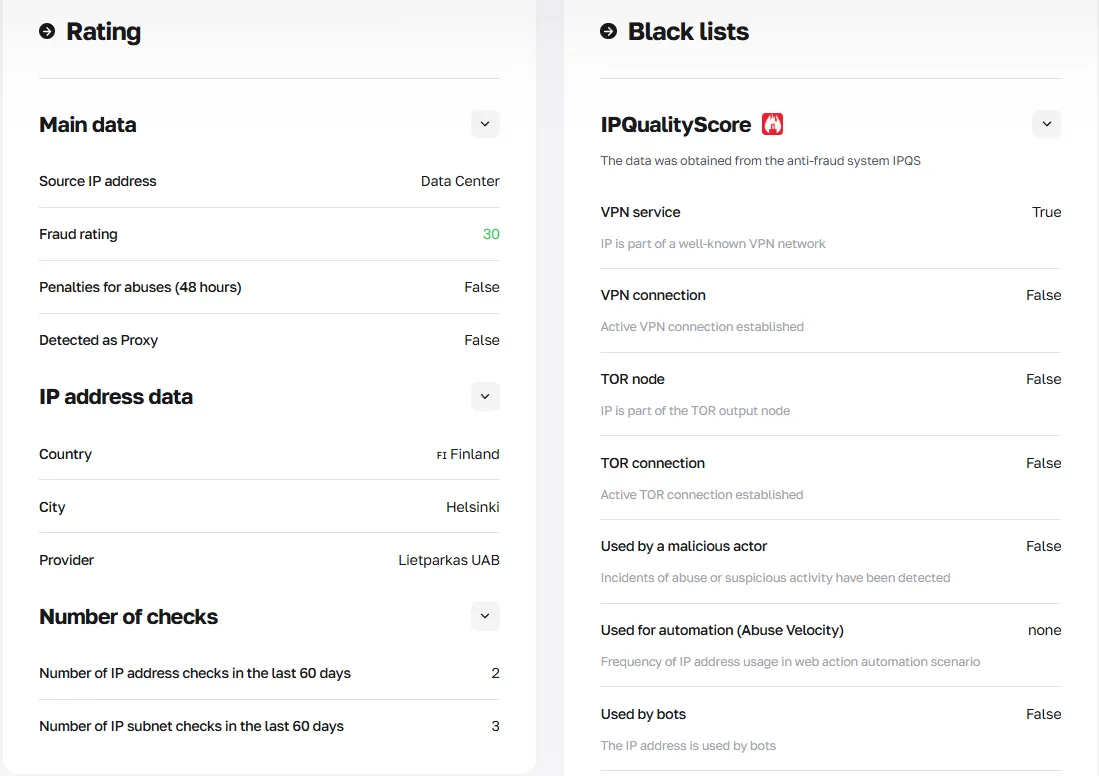Click the Abuse Velocity none value
Screen dimensions: 1099x776
click(x=1044, y=630)
